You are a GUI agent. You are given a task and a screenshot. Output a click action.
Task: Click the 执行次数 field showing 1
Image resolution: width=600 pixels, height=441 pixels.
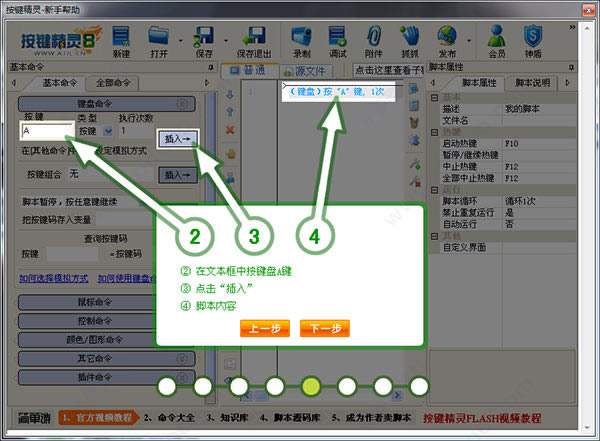(137, 131)
